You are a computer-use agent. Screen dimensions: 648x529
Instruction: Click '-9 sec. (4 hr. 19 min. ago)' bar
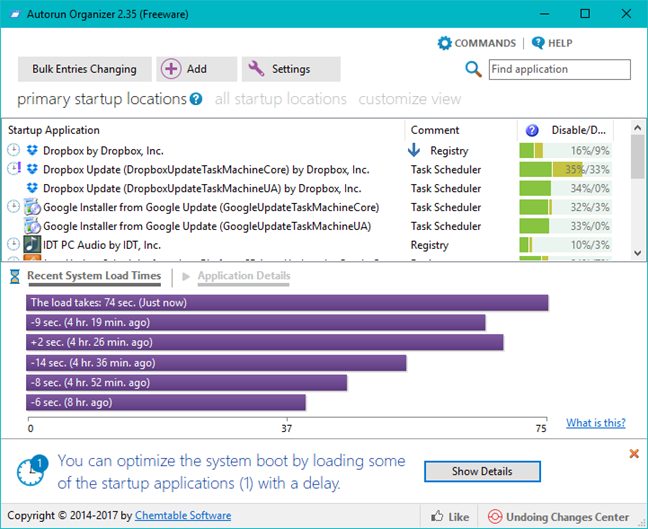point(256,322)
